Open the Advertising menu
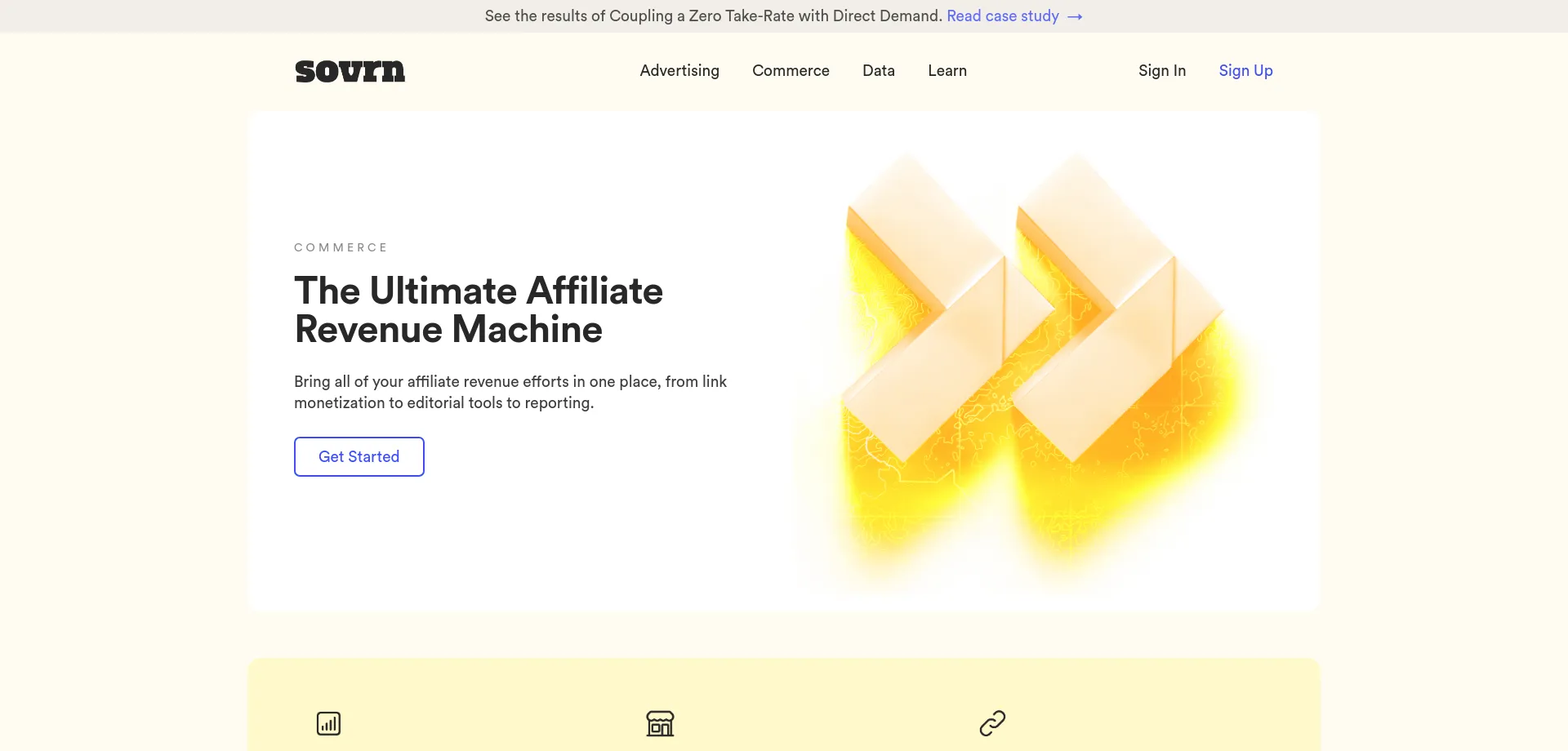 (679, 71)
